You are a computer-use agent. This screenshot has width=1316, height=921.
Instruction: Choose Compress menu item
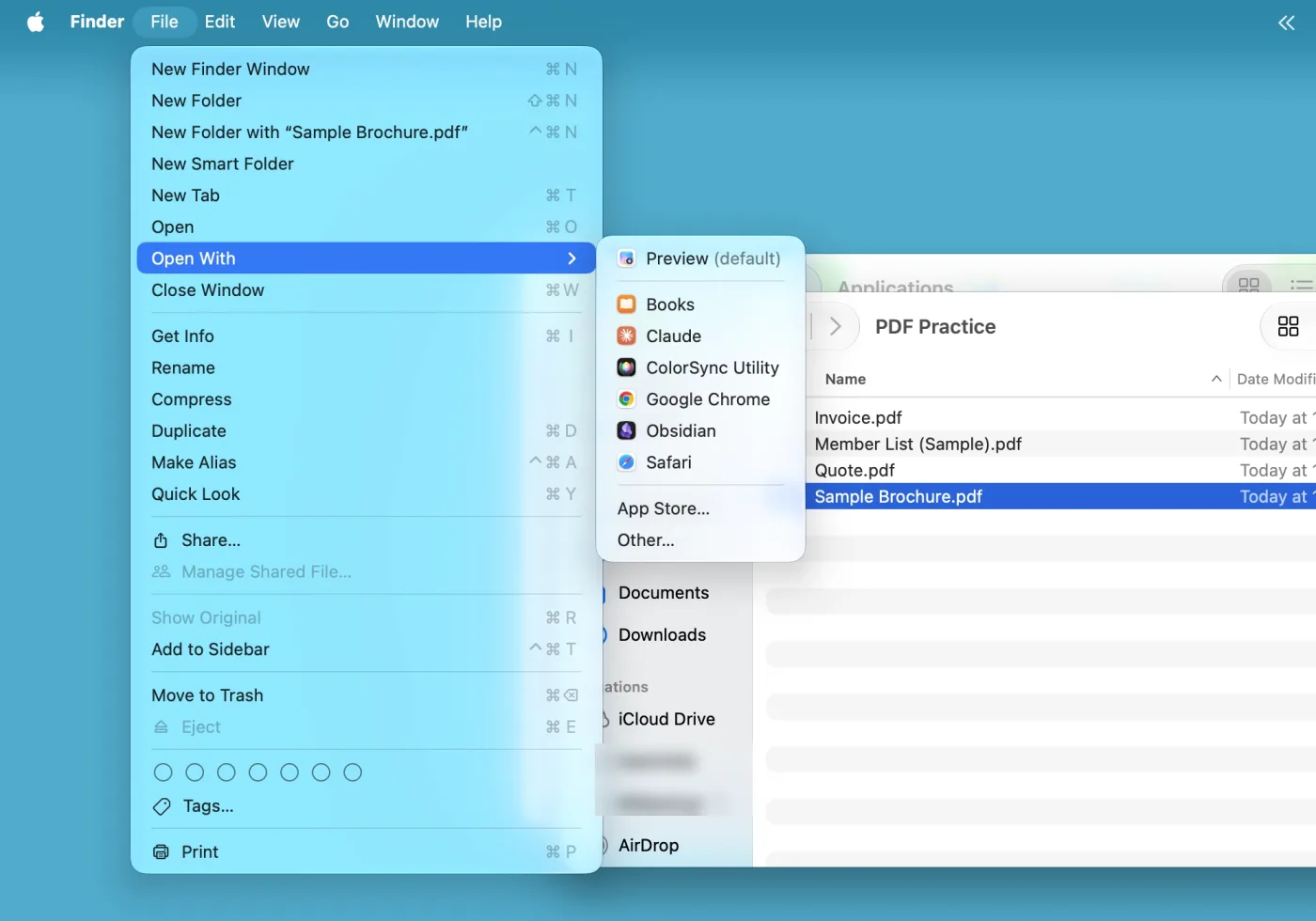pos(366,399)
